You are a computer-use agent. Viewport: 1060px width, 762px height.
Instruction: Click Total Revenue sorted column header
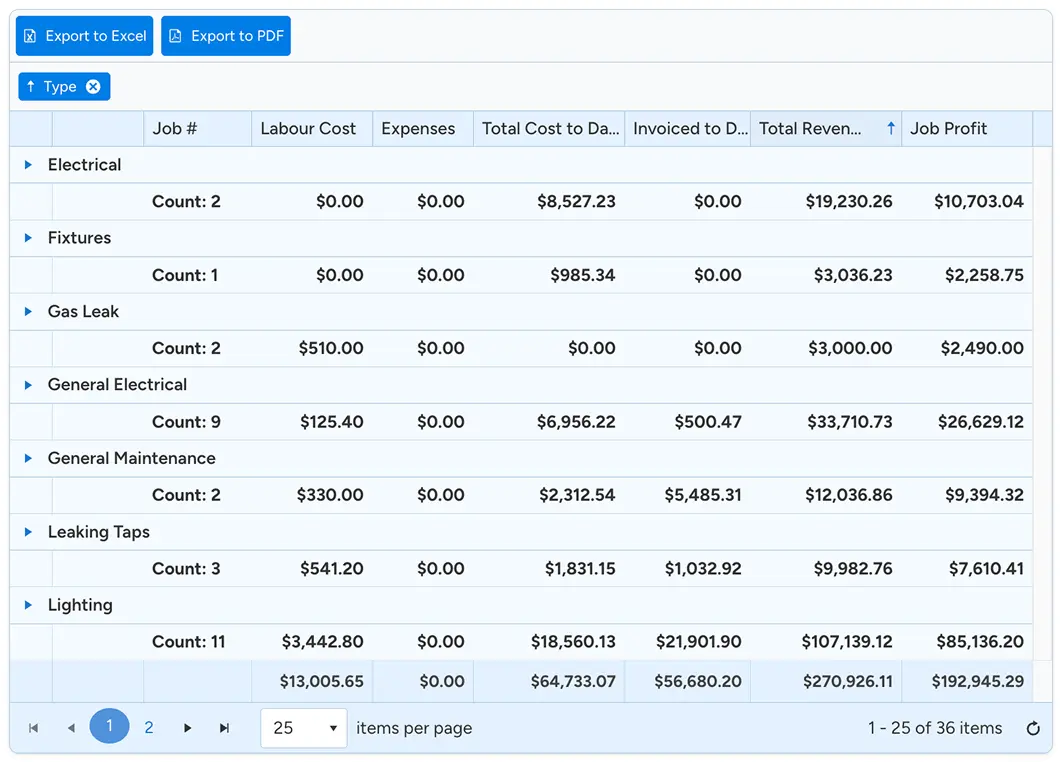(826, 128)
